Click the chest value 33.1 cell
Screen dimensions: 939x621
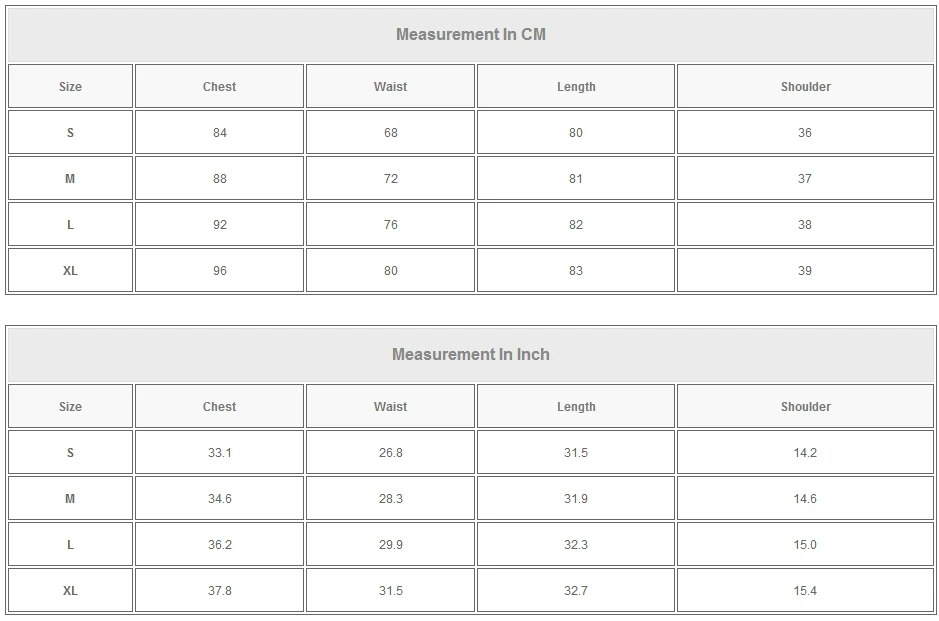219,453
